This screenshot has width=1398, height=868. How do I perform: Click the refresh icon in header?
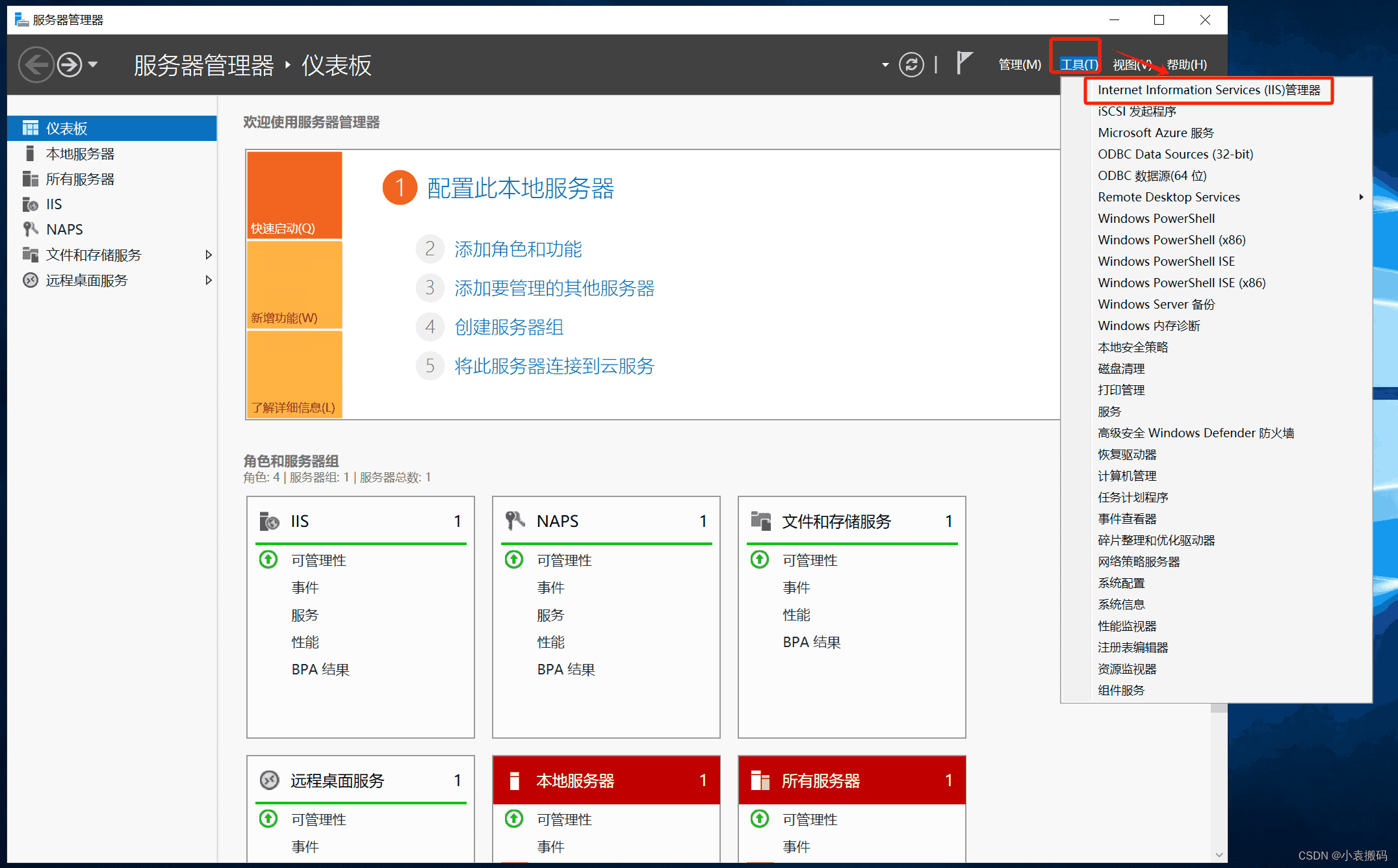[x=911, y=64]
